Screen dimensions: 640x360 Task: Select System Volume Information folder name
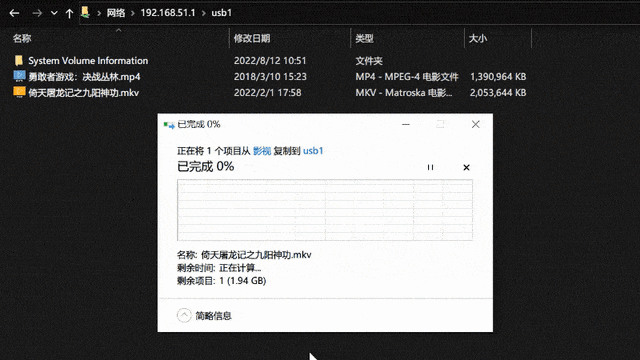click(88, 60)
